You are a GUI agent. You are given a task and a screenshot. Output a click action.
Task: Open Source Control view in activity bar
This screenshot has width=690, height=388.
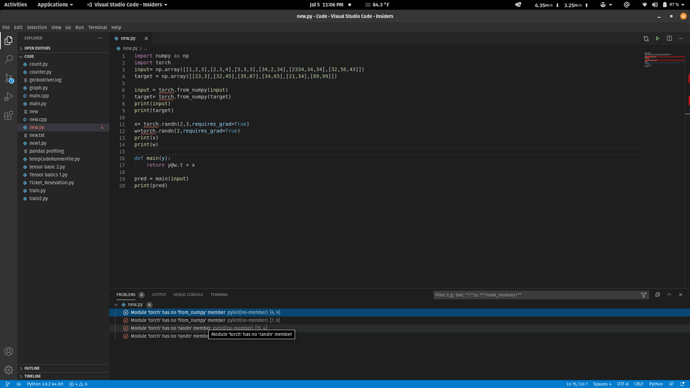(8, 78)
